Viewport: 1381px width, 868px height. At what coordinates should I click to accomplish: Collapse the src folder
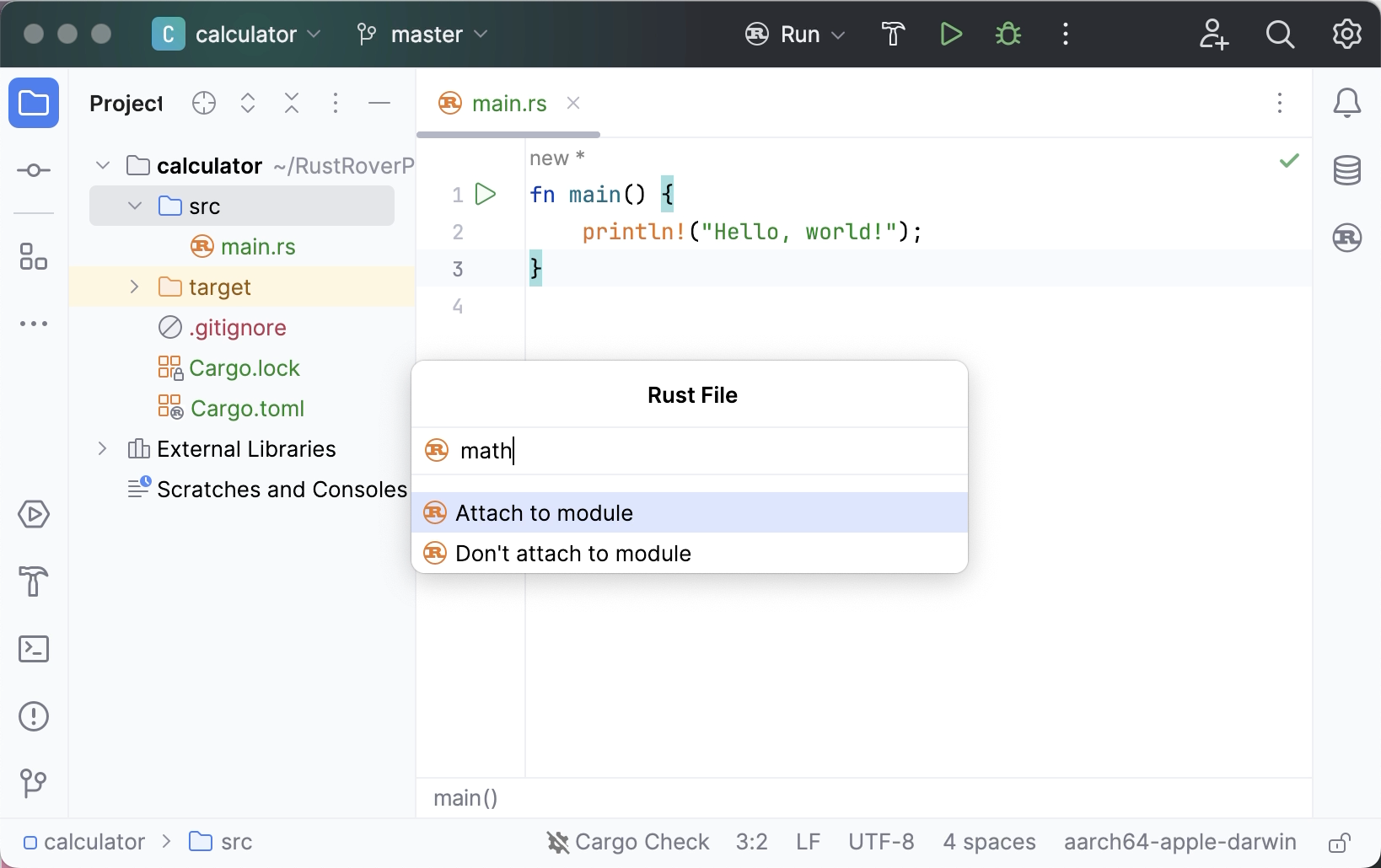[x=135, y=206]
